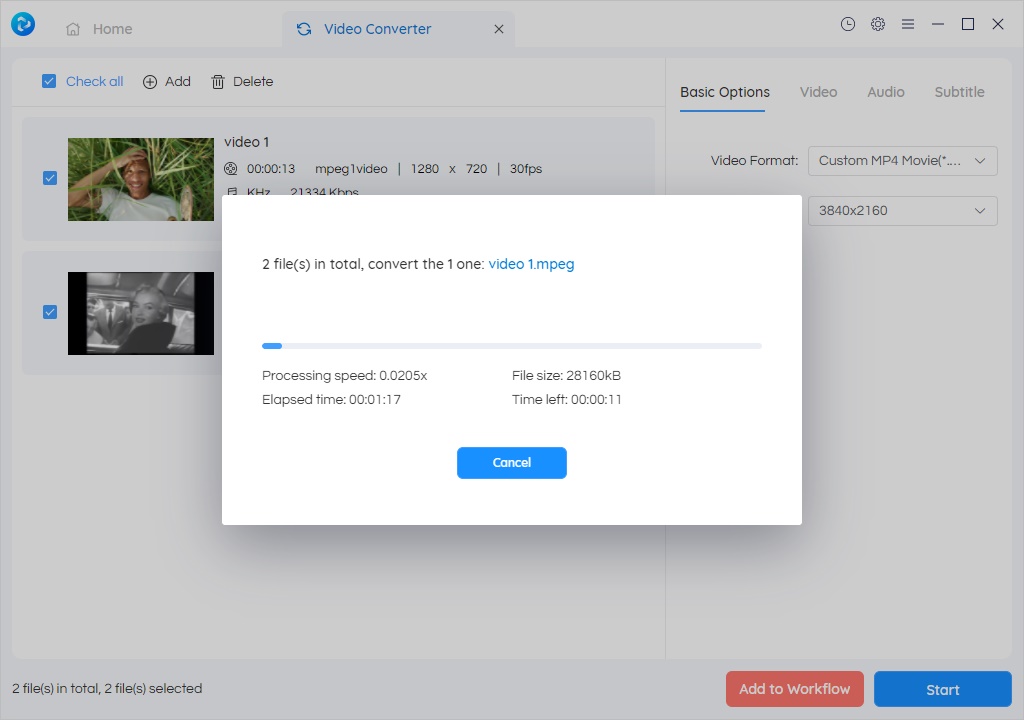Click Time left: 00:00:11 text
Screen dimensions: 1024x720
(x=567, y=399)
